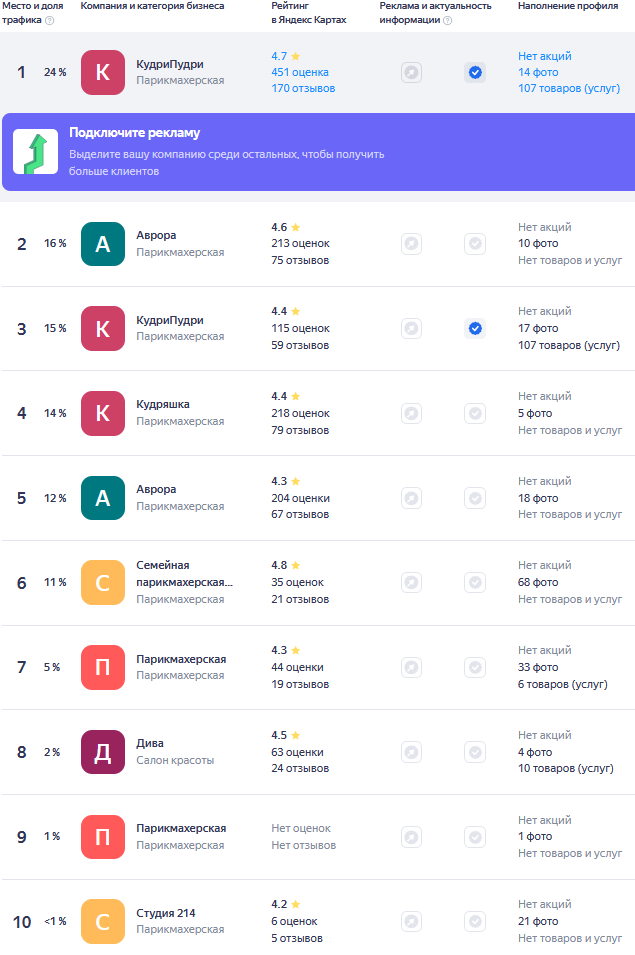The image size is (635, 955).
Task: Click grey verification checkmark in Студия 214 row
Action: tap(475, 921)
